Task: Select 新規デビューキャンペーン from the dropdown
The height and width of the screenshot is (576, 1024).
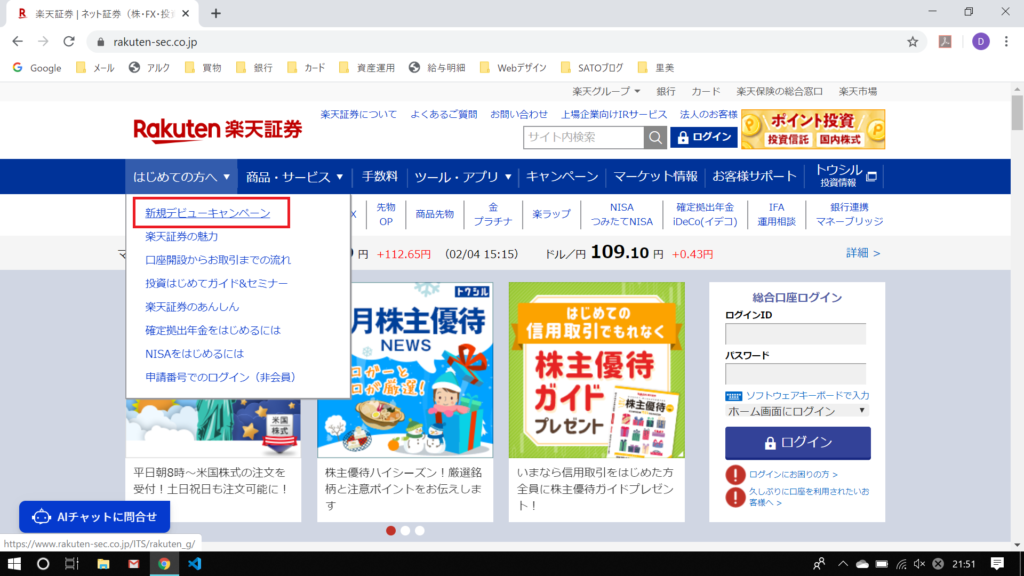Action: (x=208, y=213)
